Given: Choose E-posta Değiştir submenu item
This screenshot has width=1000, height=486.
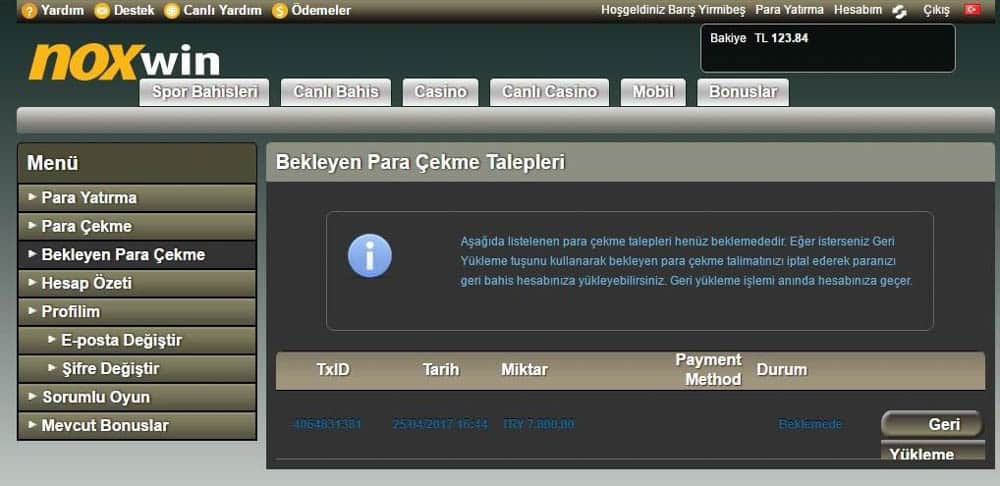Looking at the screenshot, I should [x=137, y=340].
